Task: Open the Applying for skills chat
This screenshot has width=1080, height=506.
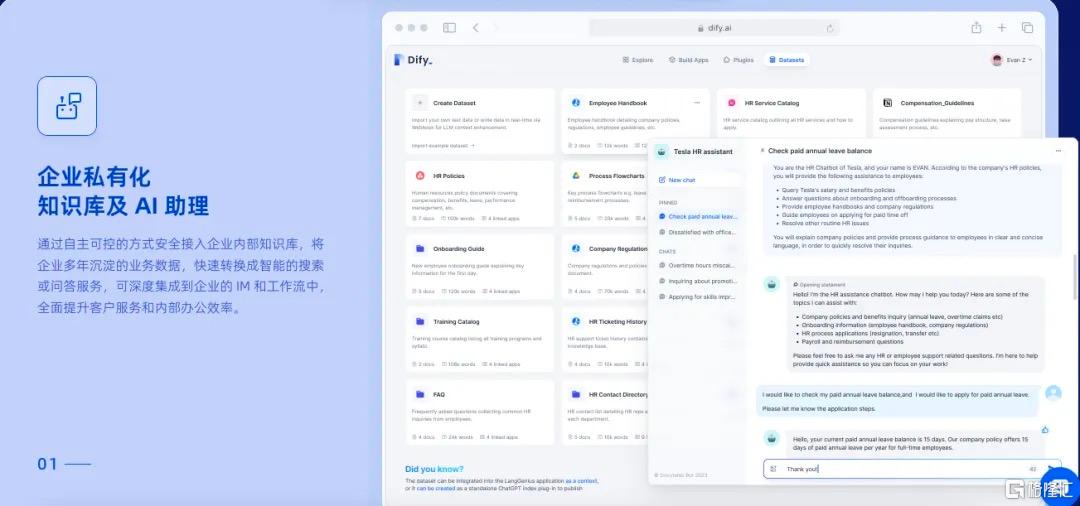Action: [x=698, y=297]
